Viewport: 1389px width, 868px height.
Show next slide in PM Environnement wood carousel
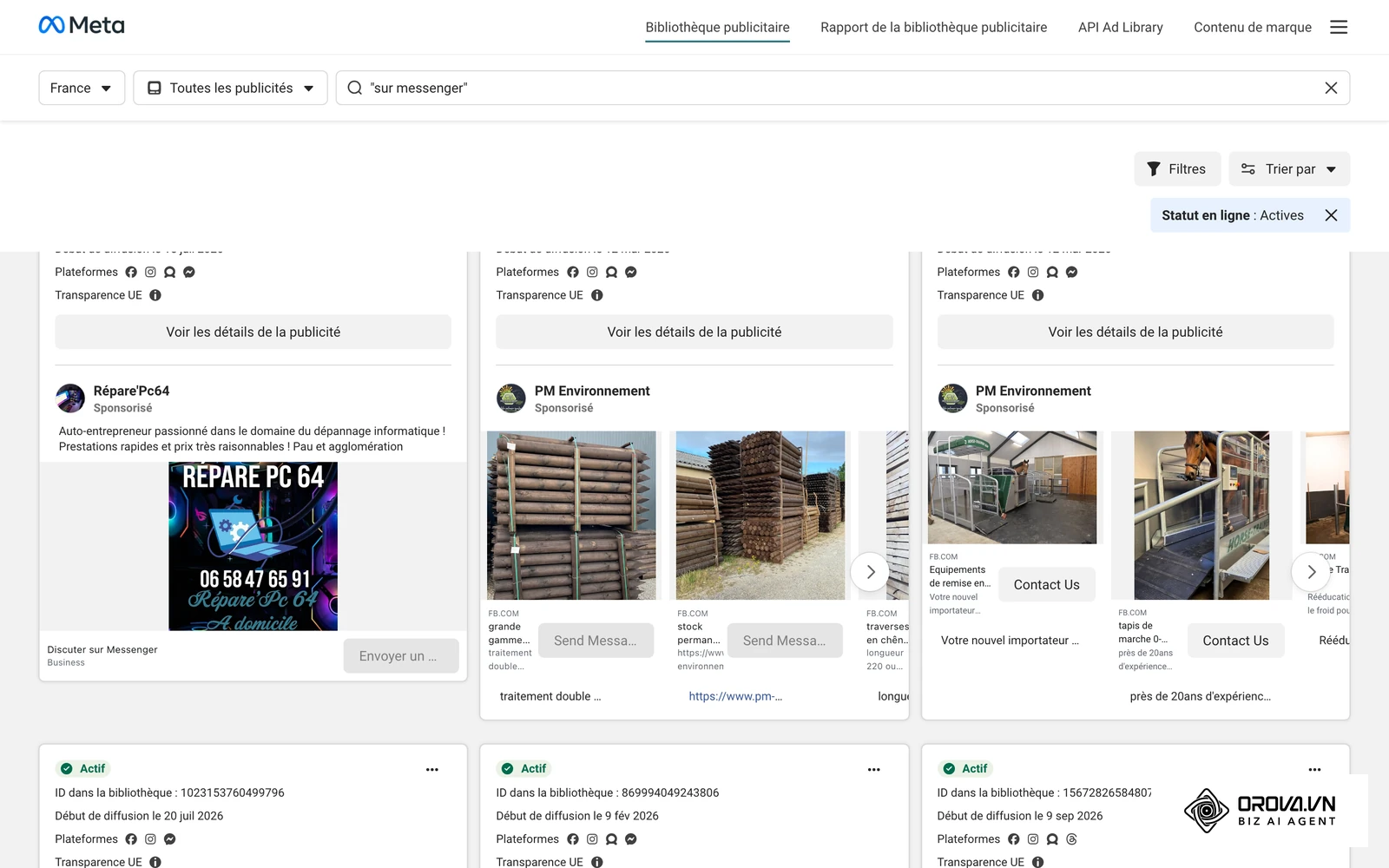pyautogui.click(x=870, y=572)
